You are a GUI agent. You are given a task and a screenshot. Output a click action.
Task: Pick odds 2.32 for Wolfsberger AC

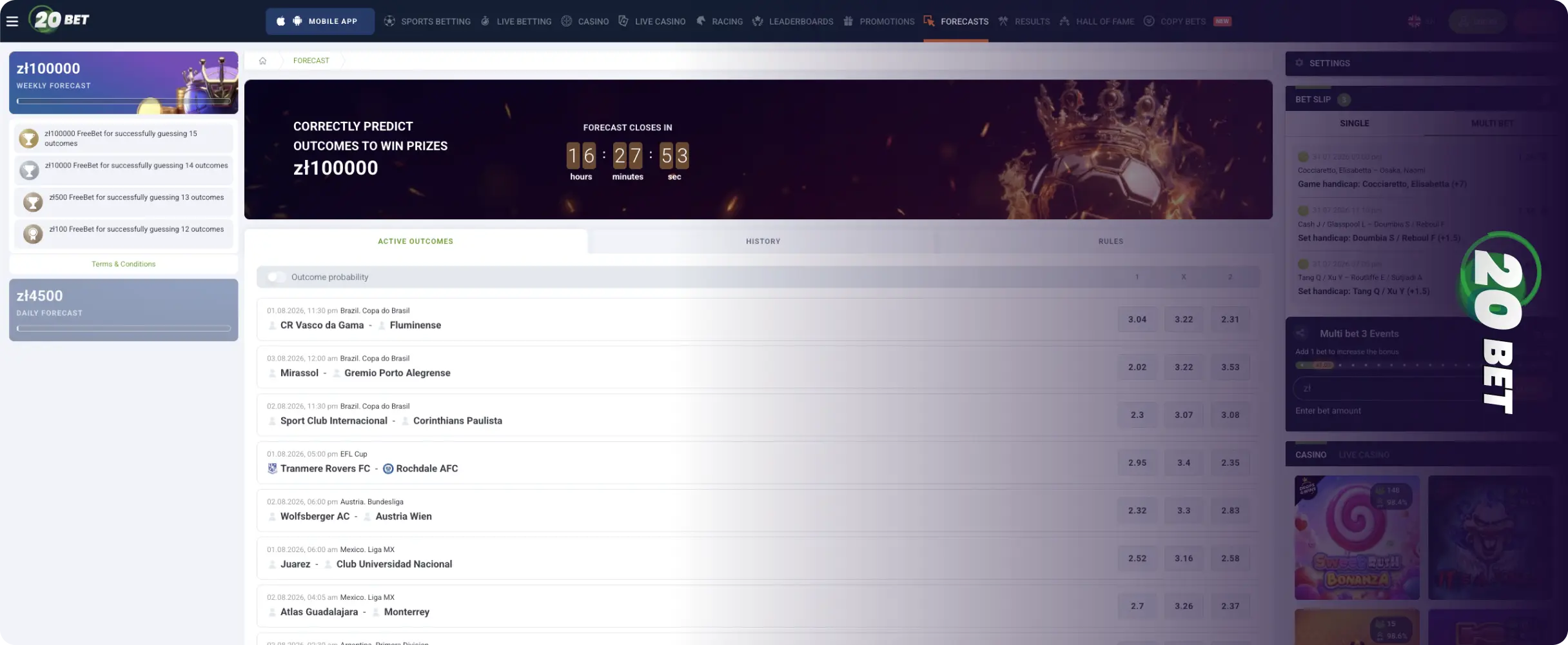(1137, 510)
